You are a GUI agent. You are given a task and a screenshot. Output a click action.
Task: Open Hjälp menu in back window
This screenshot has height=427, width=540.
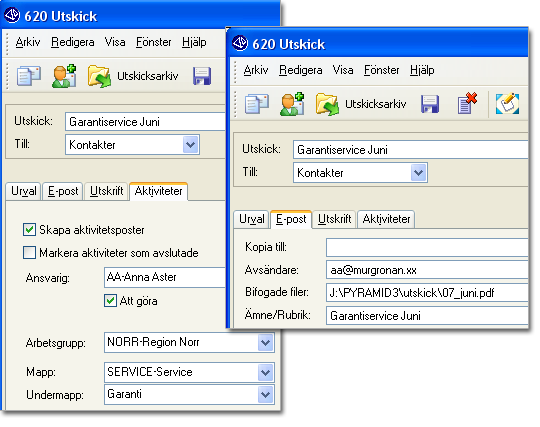194,43
